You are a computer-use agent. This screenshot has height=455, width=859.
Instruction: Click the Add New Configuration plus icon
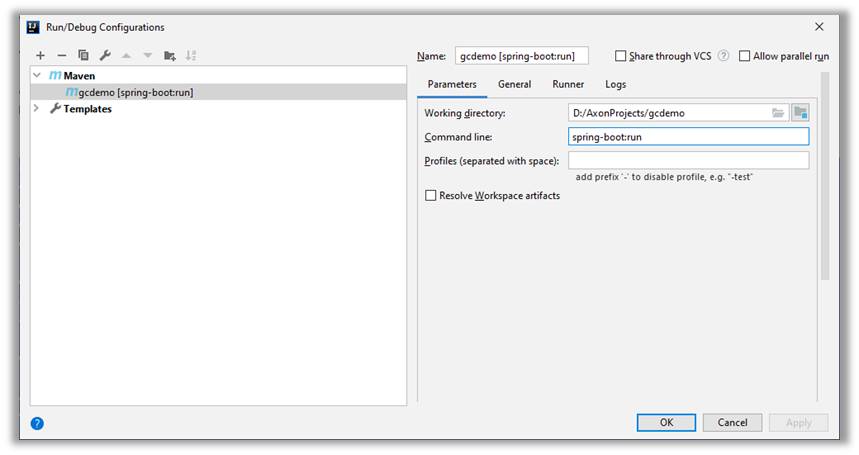pyautogui.click(x=41, y=56)
